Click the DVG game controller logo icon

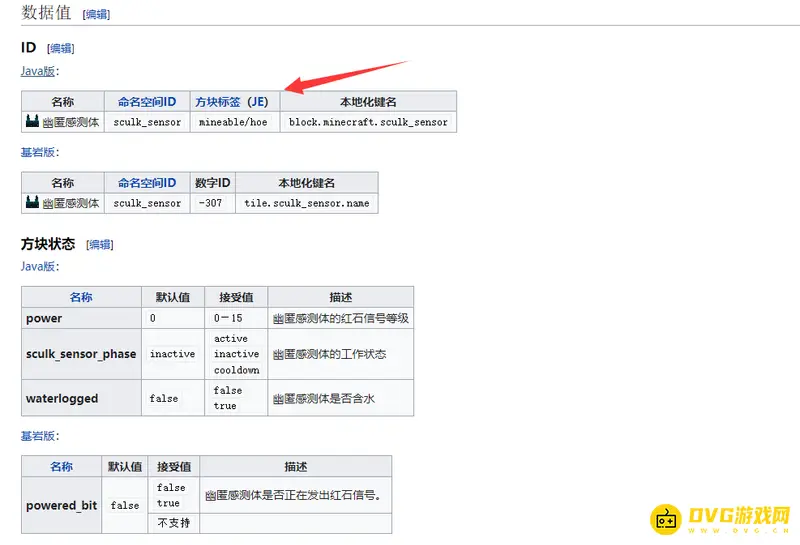coord(666,519)
